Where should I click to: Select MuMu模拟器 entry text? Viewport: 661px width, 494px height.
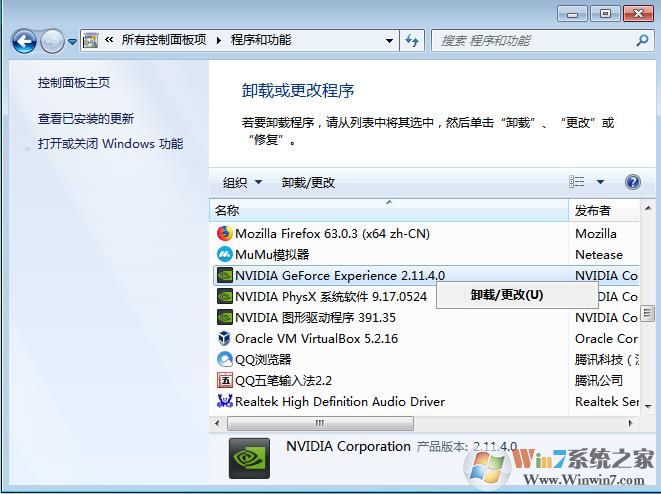(272, 255)
